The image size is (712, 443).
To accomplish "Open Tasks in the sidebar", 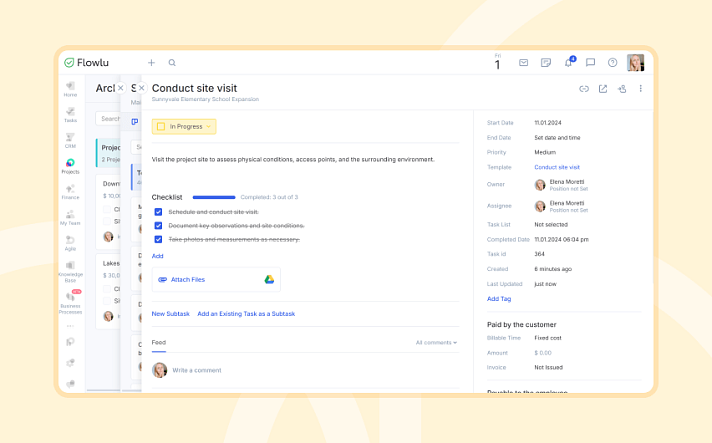I will click(x=70, y=115).
